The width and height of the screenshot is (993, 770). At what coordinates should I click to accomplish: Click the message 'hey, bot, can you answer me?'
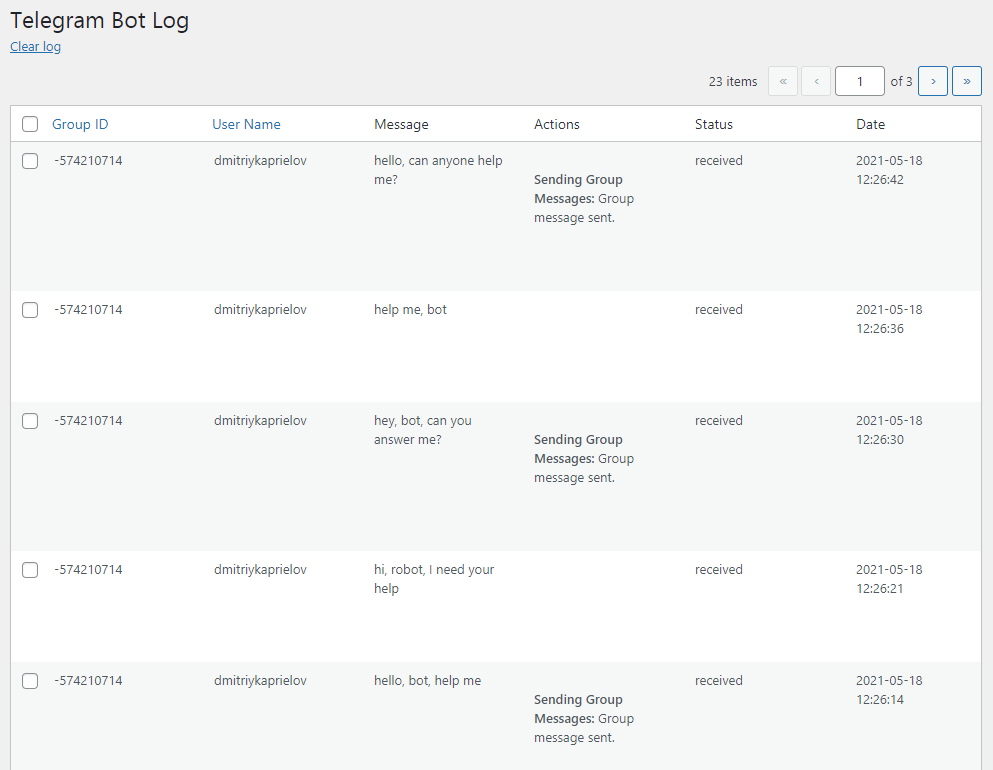(422, 430)
